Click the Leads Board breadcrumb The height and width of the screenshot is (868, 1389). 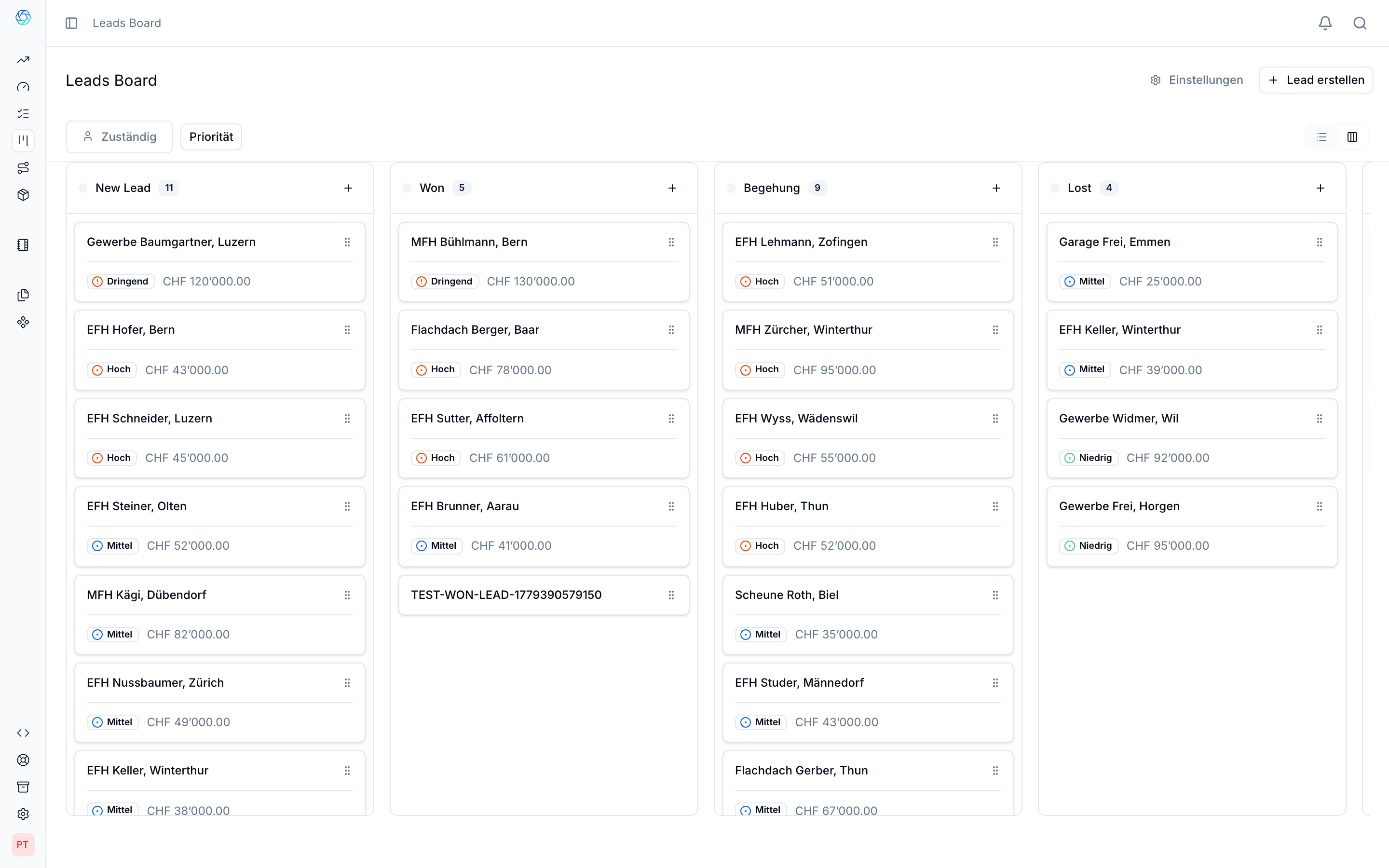tap(127, 23)
